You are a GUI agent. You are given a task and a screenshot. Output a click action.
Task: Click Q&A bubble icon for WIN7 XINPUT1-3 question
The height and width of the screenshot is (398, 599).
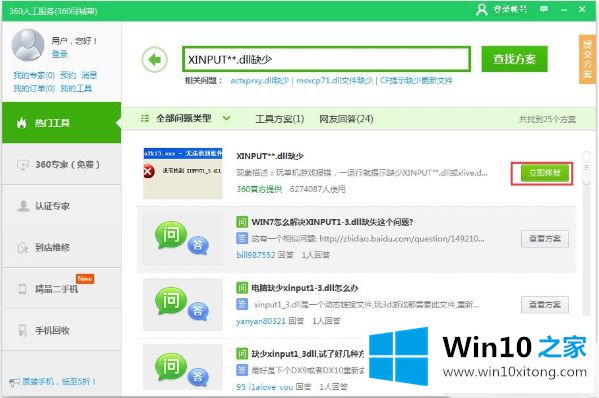coord(182,238)
